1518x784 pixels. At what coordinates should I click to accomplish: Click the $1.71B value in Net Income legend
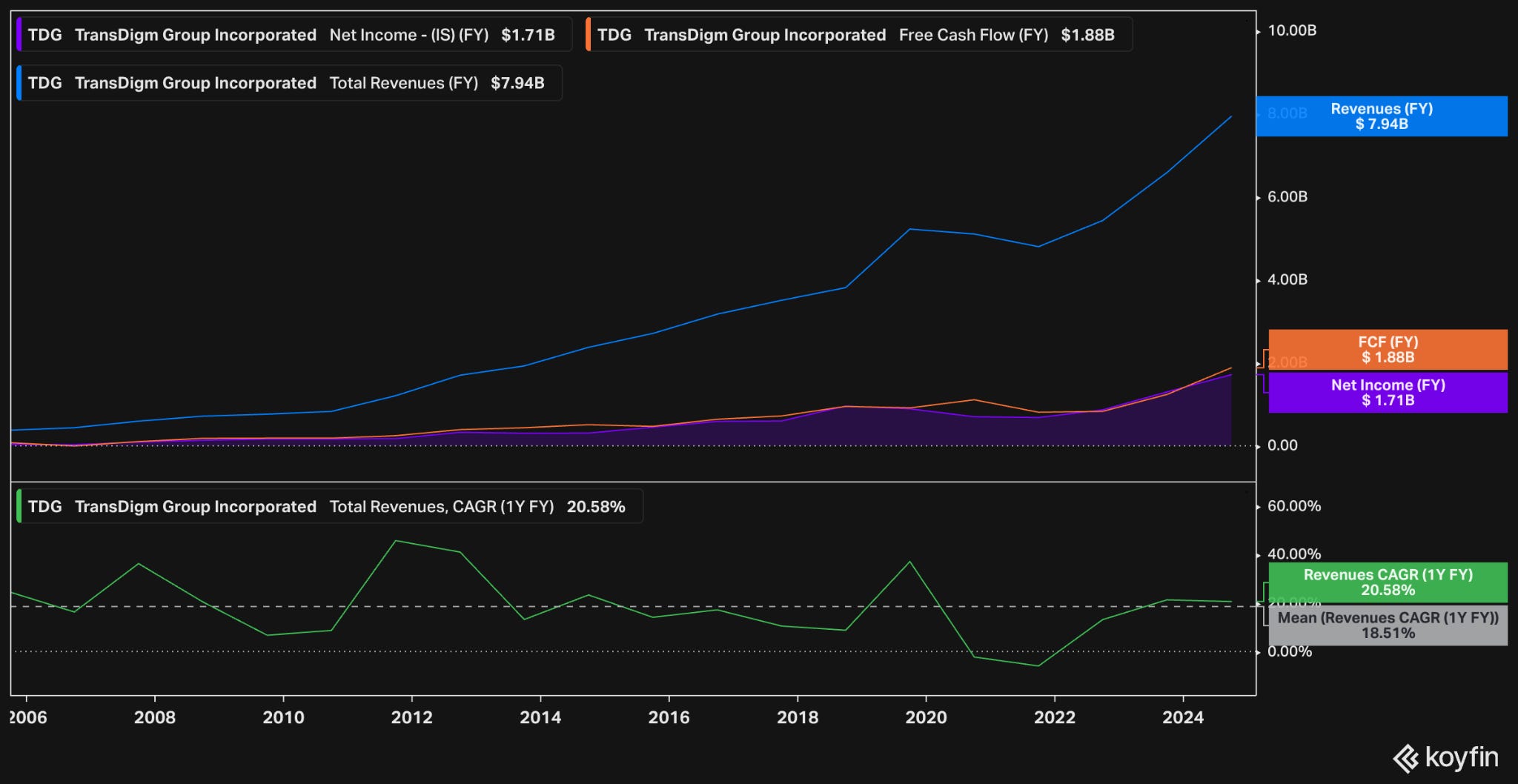click(x=528, y=35)
